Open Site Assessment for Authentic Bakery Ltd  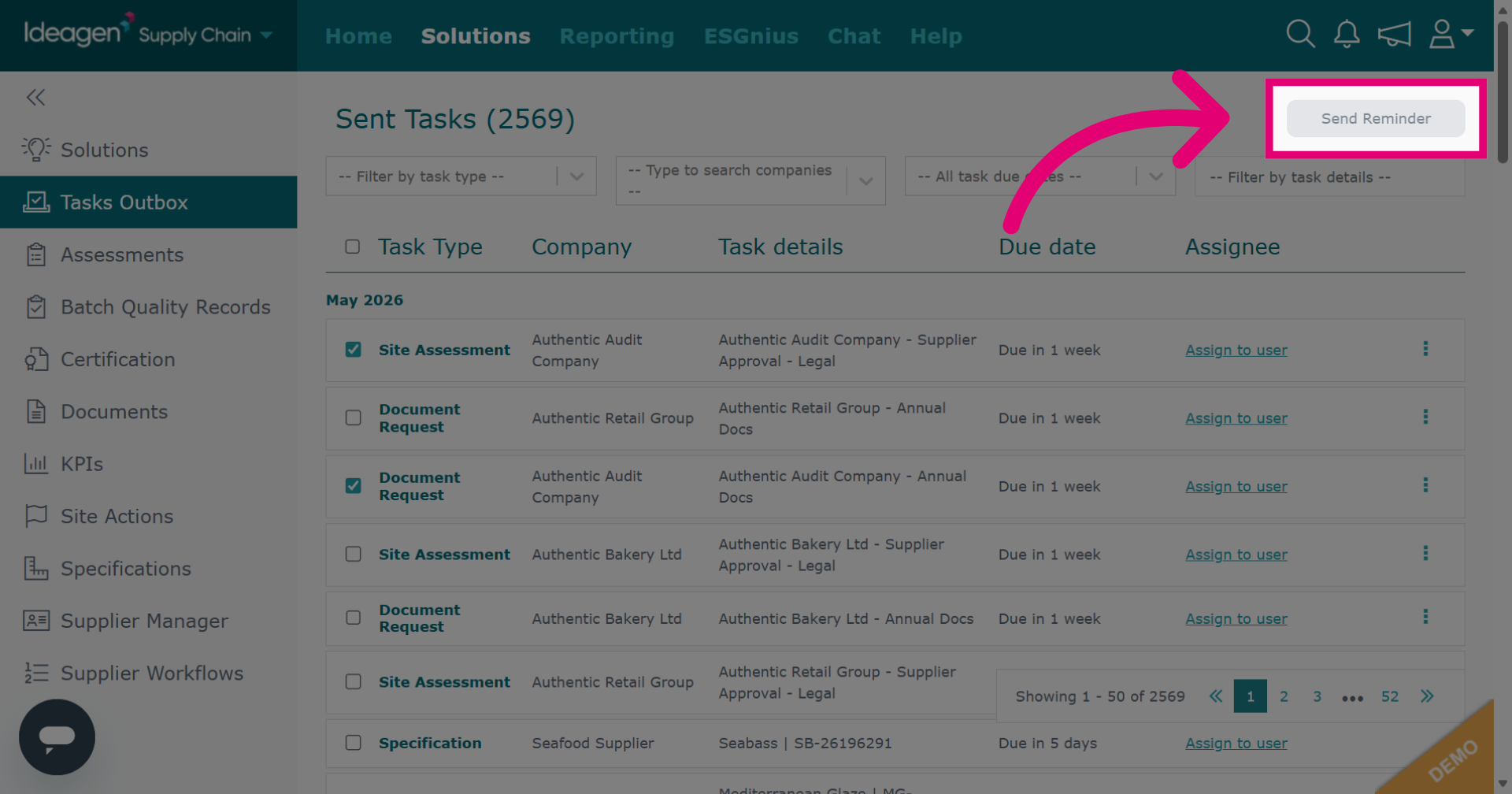pos(444,555)
